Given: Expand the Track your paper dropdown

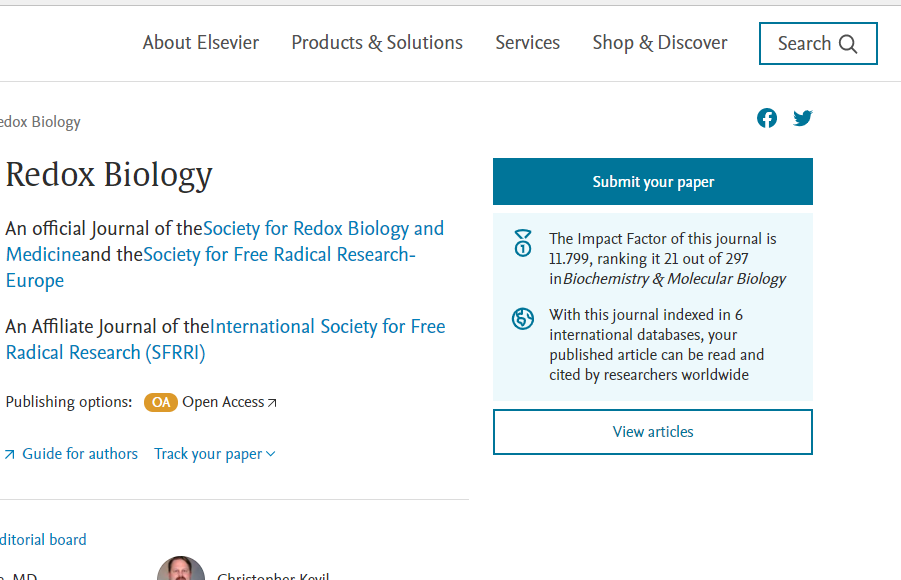Looking at the screenshot, I should tap(270, 454).
